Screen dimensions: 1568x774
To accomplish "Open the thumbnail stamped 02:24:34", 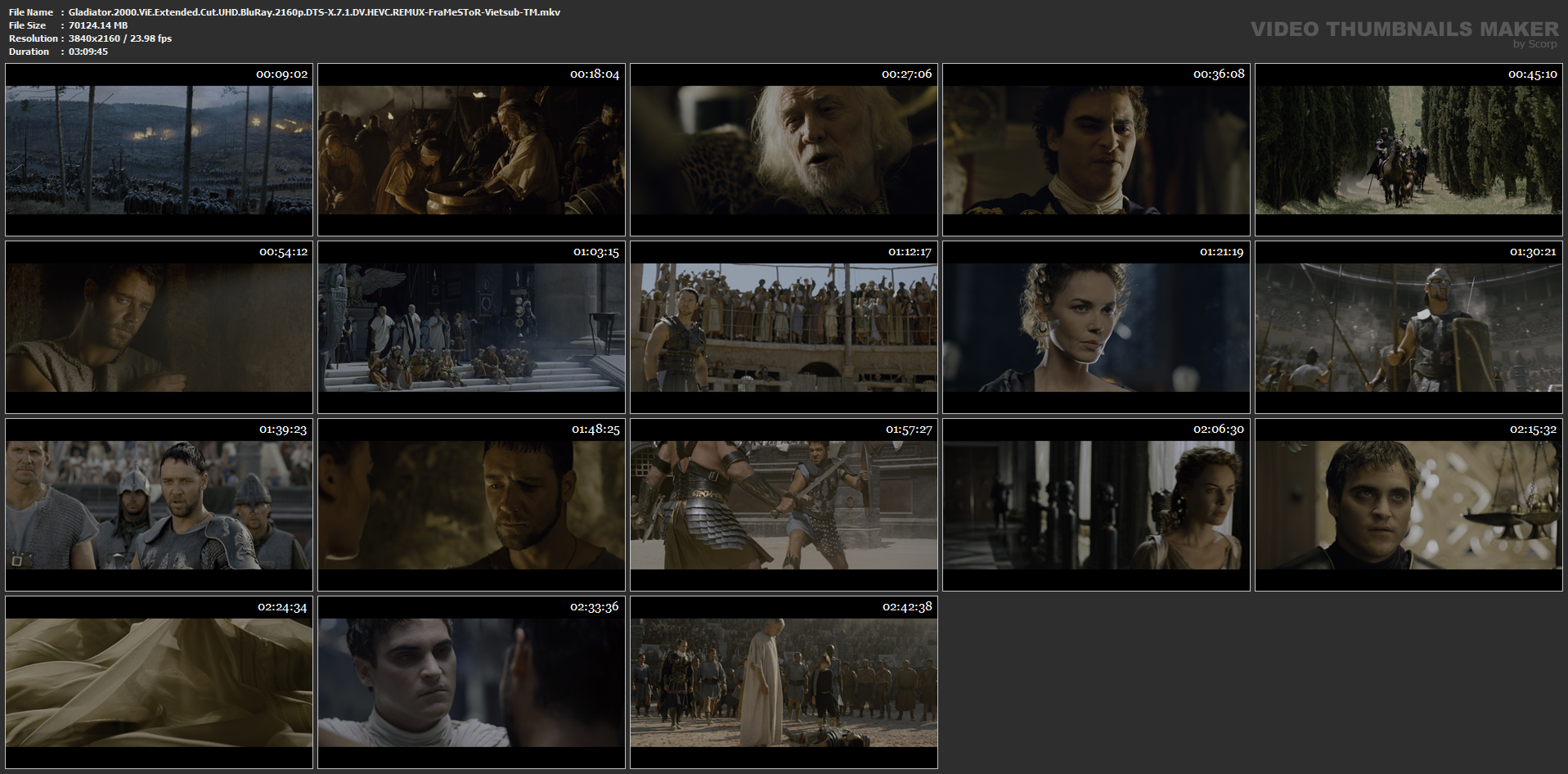I will [x=159, y=682].
